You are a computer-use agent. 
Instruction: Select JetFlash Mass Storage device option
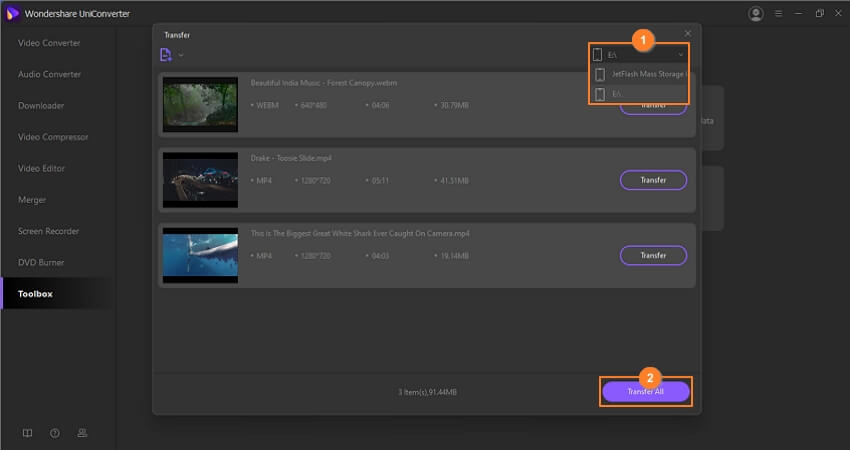pyautogui.click(x=639, y=74)
